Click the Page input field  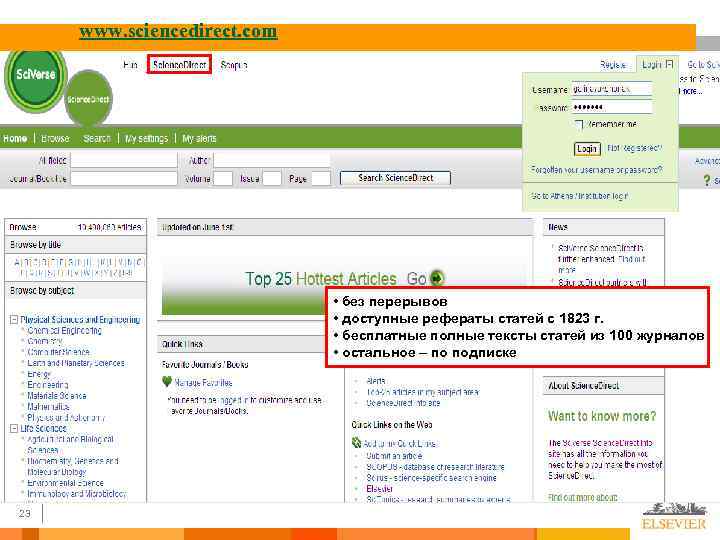[321, 179]
